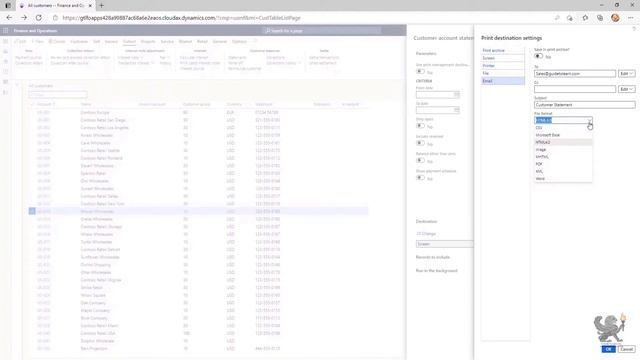This screenshot has height=360, width=640.
Task: View site information padlock in address bar
Action: pos(56,18)
